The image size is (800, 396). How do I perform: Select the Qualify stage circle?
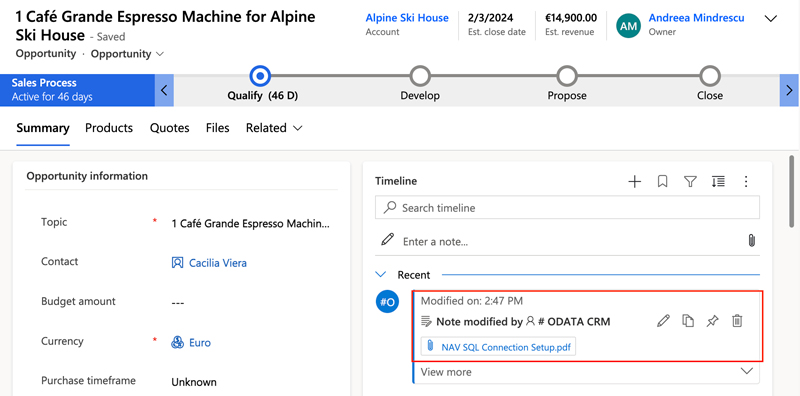coord(260,76)
